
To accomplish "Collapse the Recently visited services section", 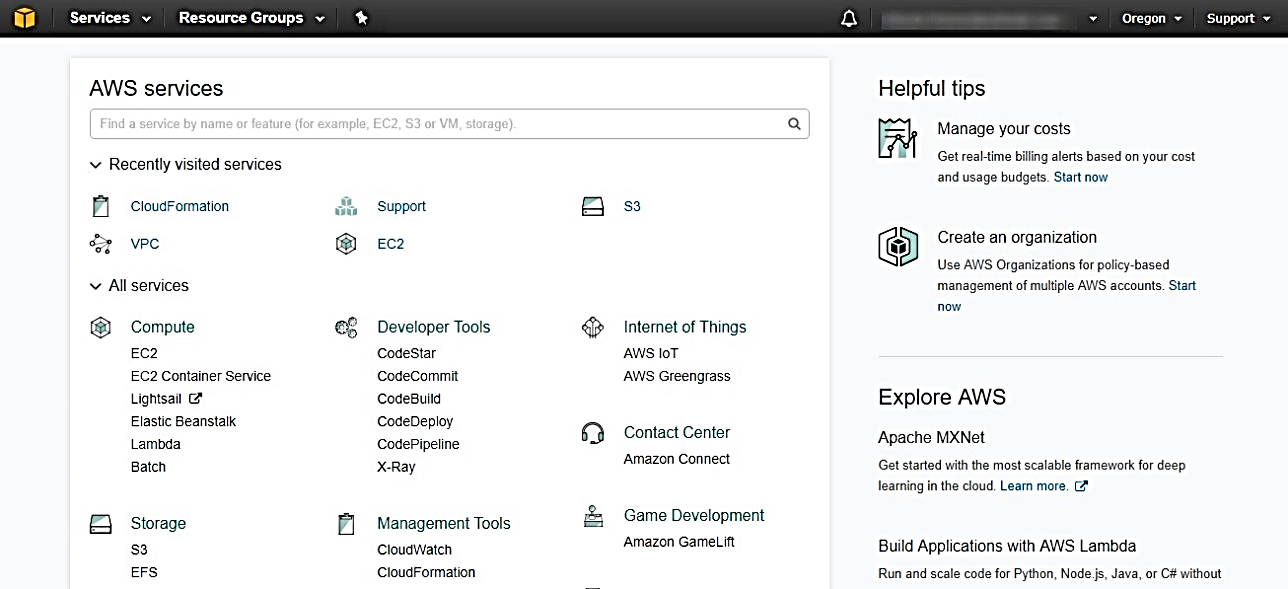I will [186, 165].
